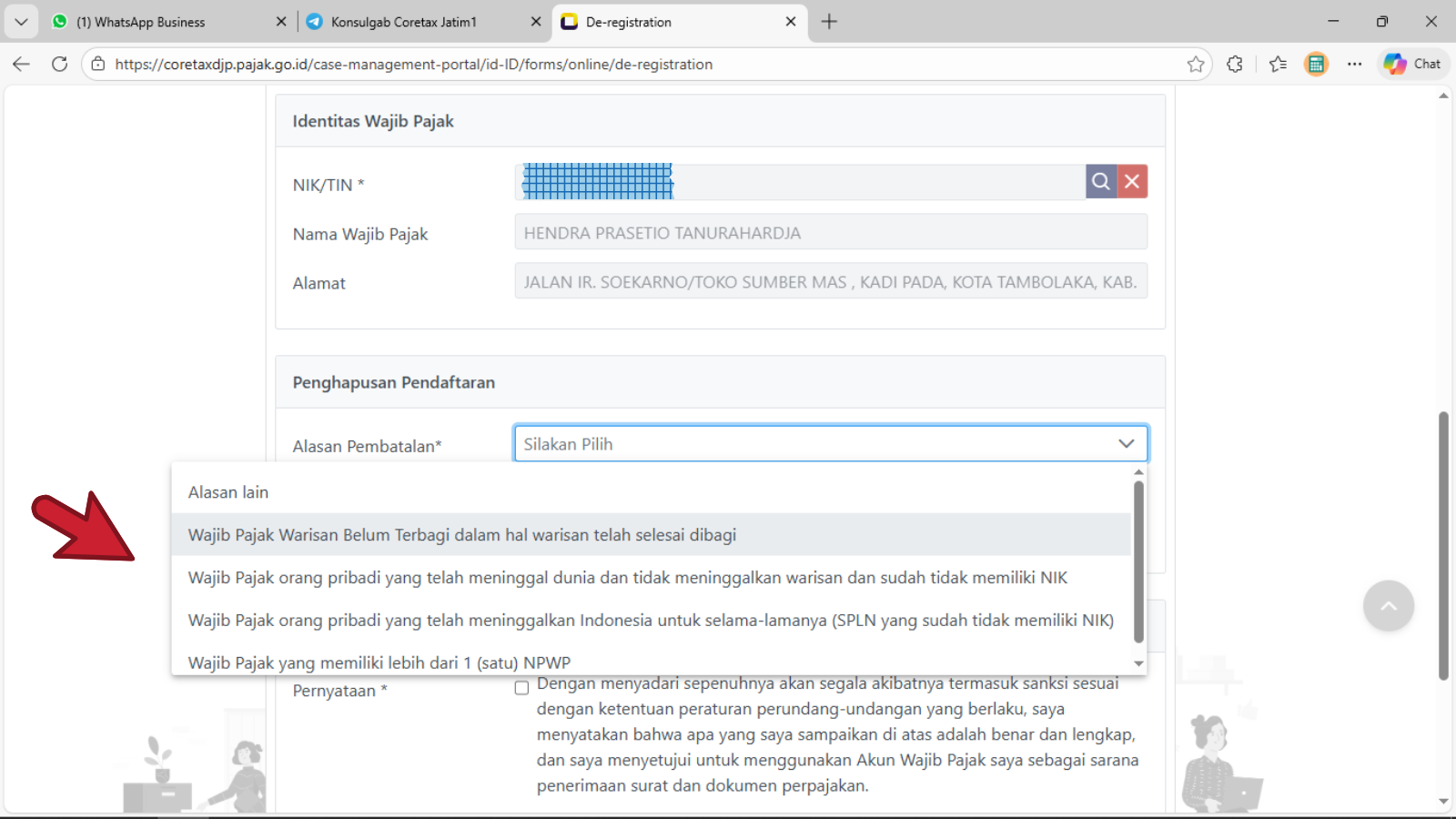Open the browser Extensions puzzle icon
The image size is (1456, 819).
click(x=1235, y=65)
